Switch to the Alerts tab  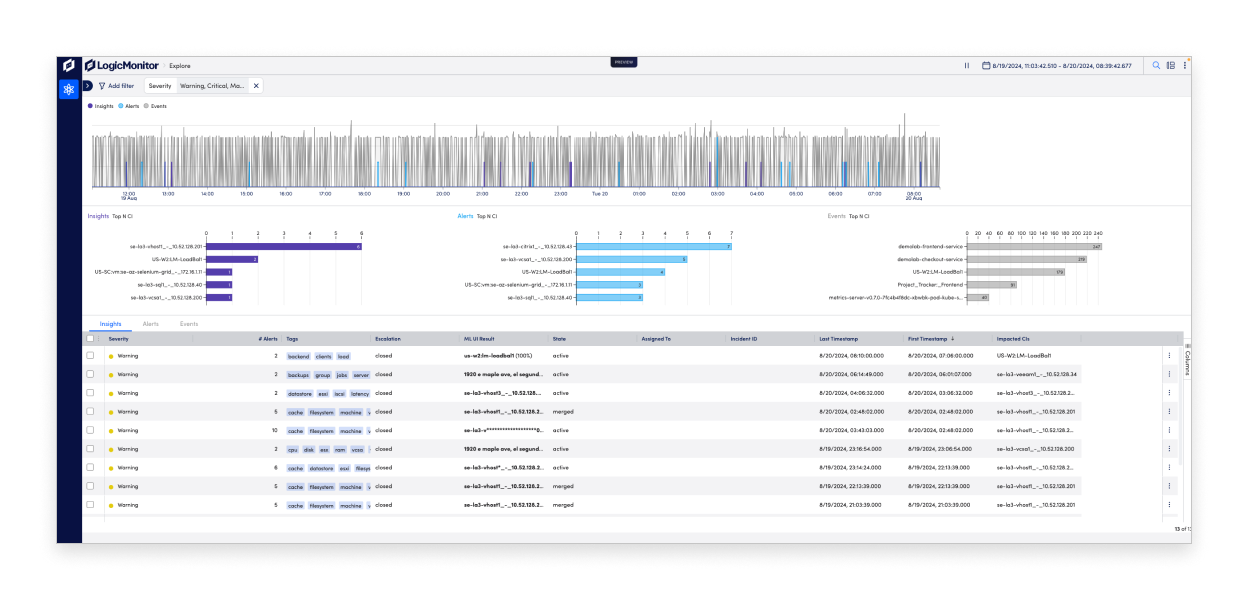(149, 324)
